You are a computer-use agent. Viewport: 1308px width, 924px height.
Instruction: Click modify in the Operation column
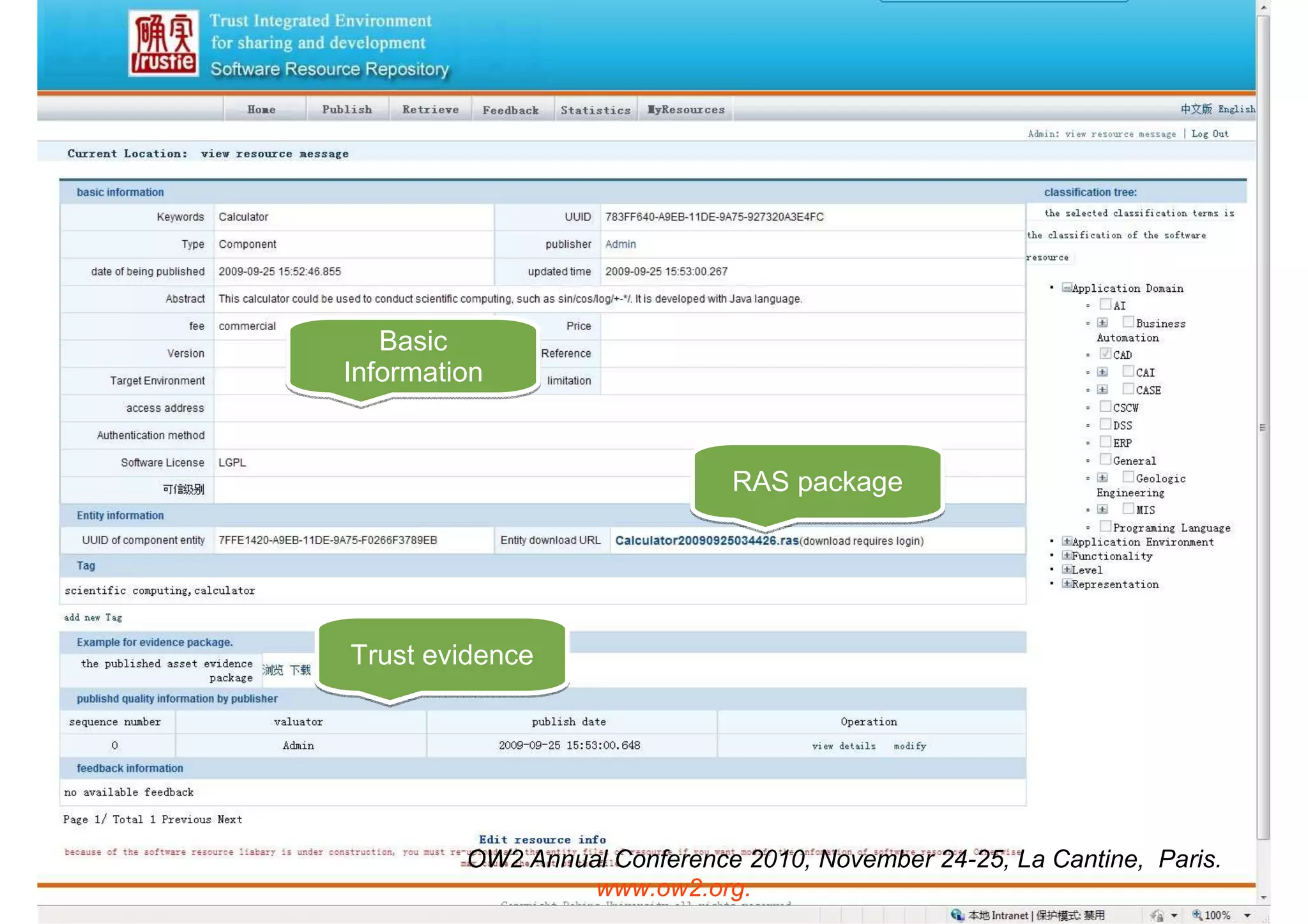tap(909, 746)
